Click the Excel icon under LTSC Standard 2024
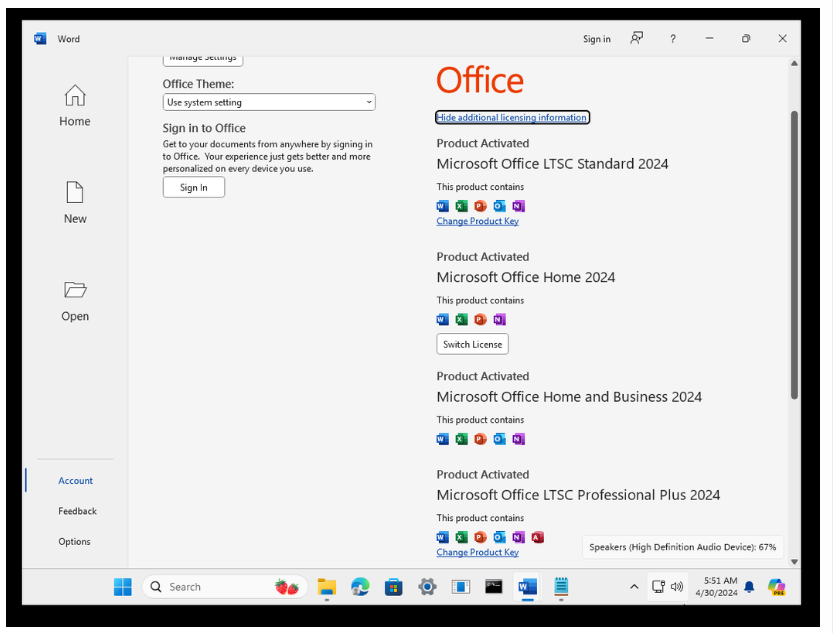This screenshot has width=833, height=633. 462,206
